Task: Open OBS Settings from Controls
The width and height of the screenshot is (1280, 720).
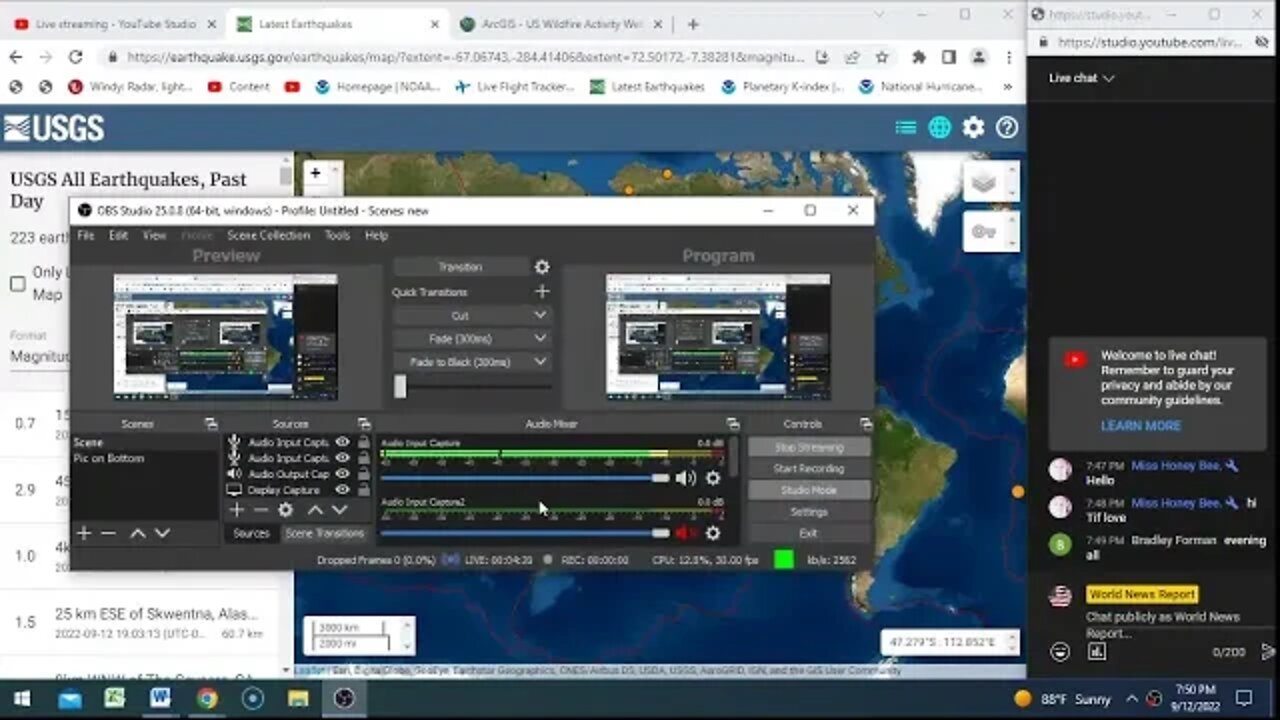Action: pyautogui.click(x=808, y=512)
